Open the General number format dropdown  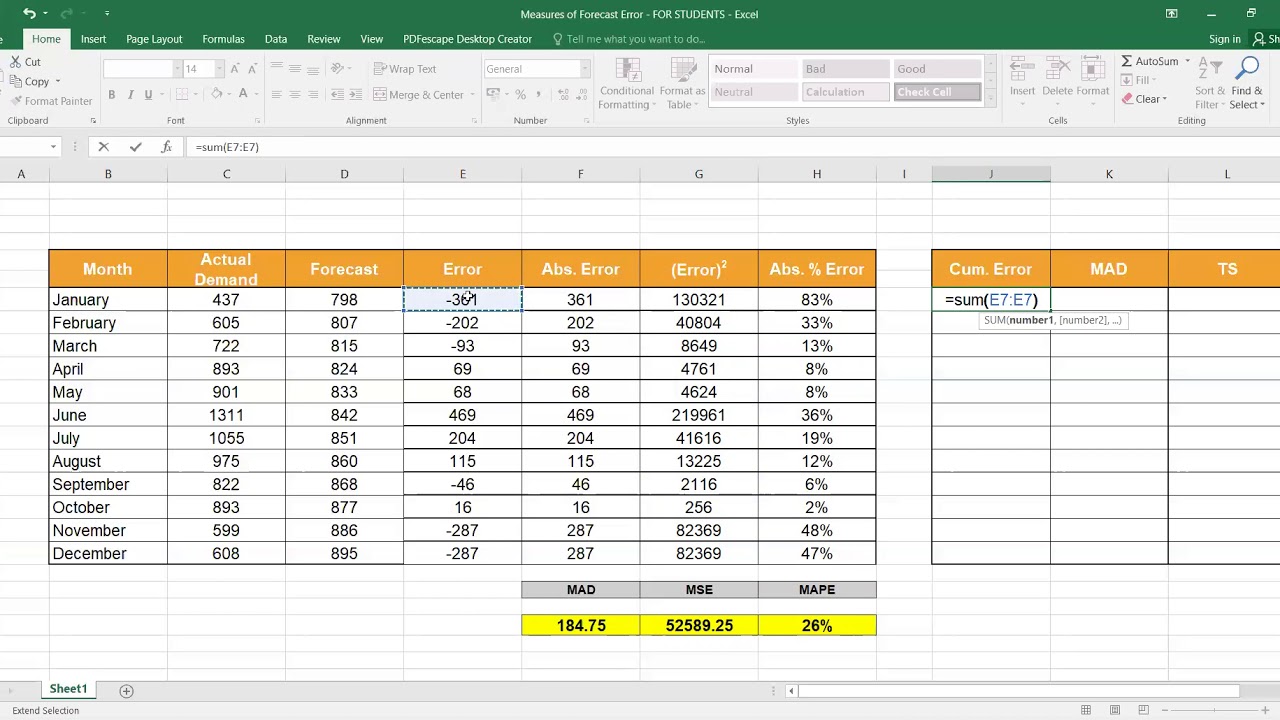pos(584,69)
